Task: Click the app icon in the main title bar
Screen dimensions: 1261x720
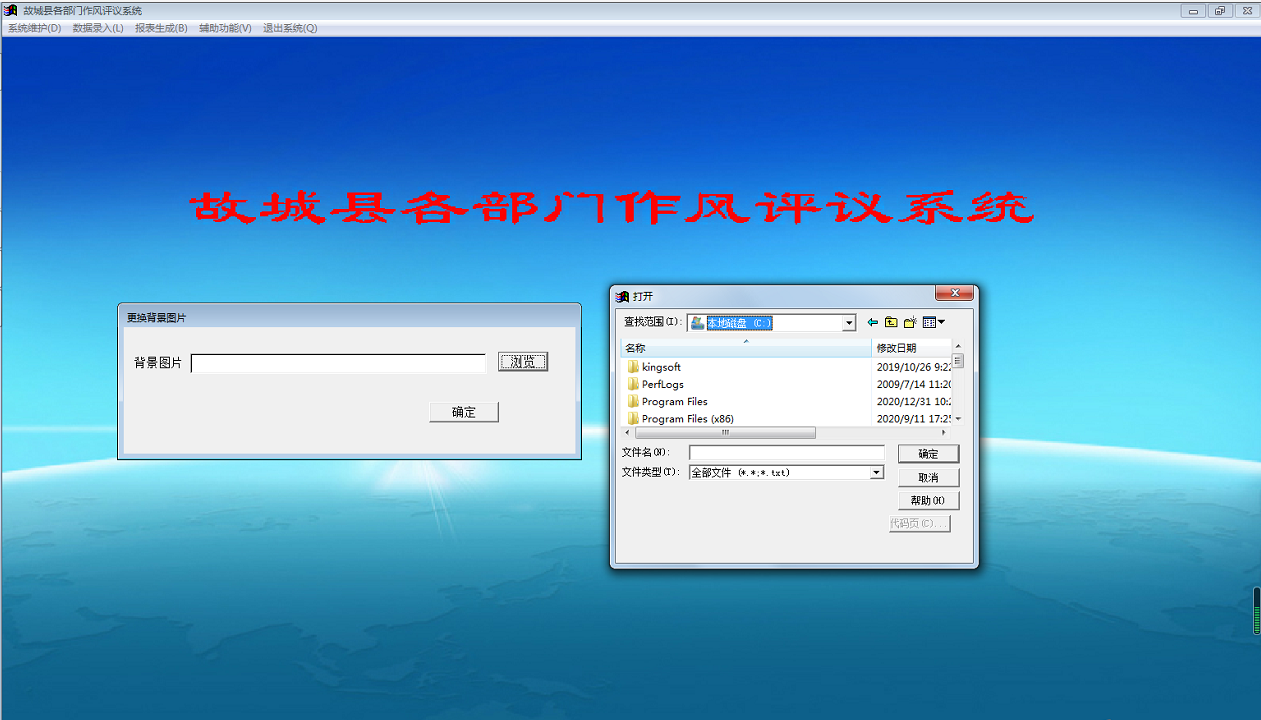Action: pyautogui.click(x=12, y=10)
